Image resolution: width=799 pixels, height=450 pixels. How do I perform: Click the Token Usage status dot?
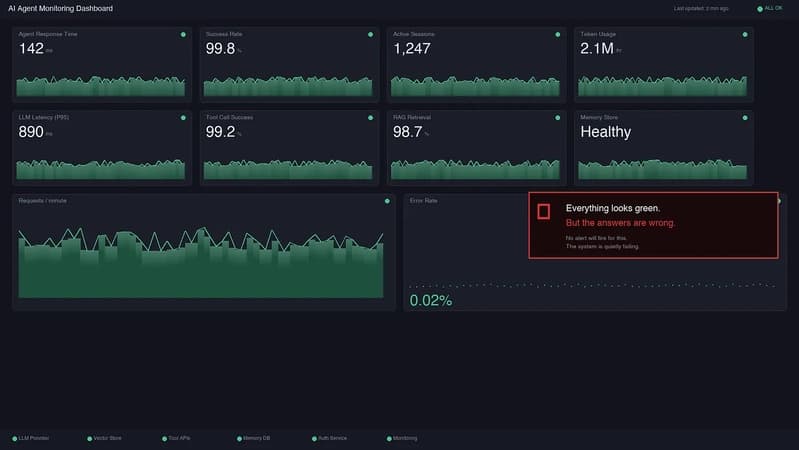pyautogui.click(x=745, y=35)
